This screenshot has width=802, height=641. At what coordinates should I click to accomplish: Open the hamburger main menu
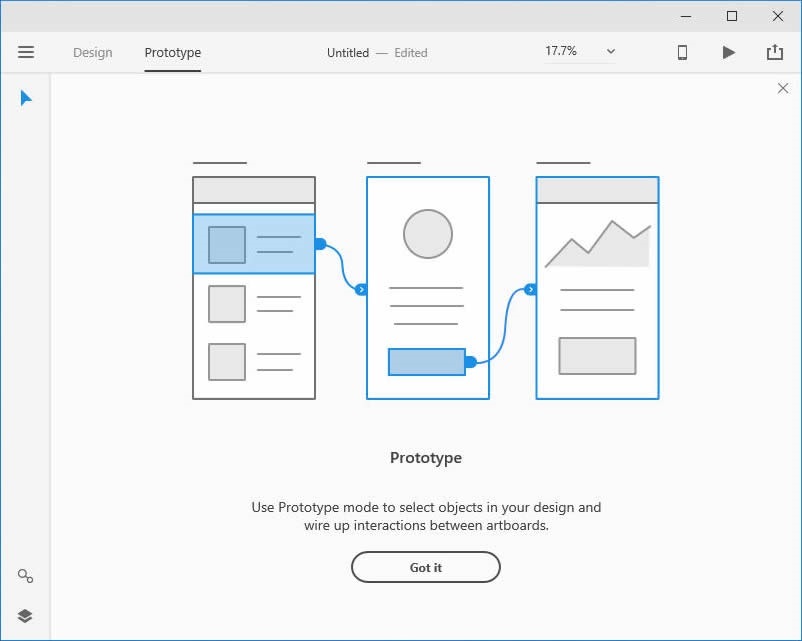tap(27, 52)
